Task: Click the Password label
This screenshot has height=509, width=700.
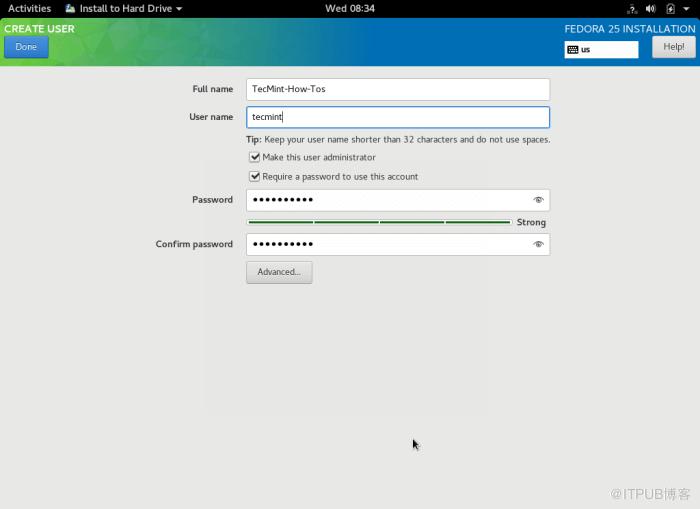Action: click(212, 200)
